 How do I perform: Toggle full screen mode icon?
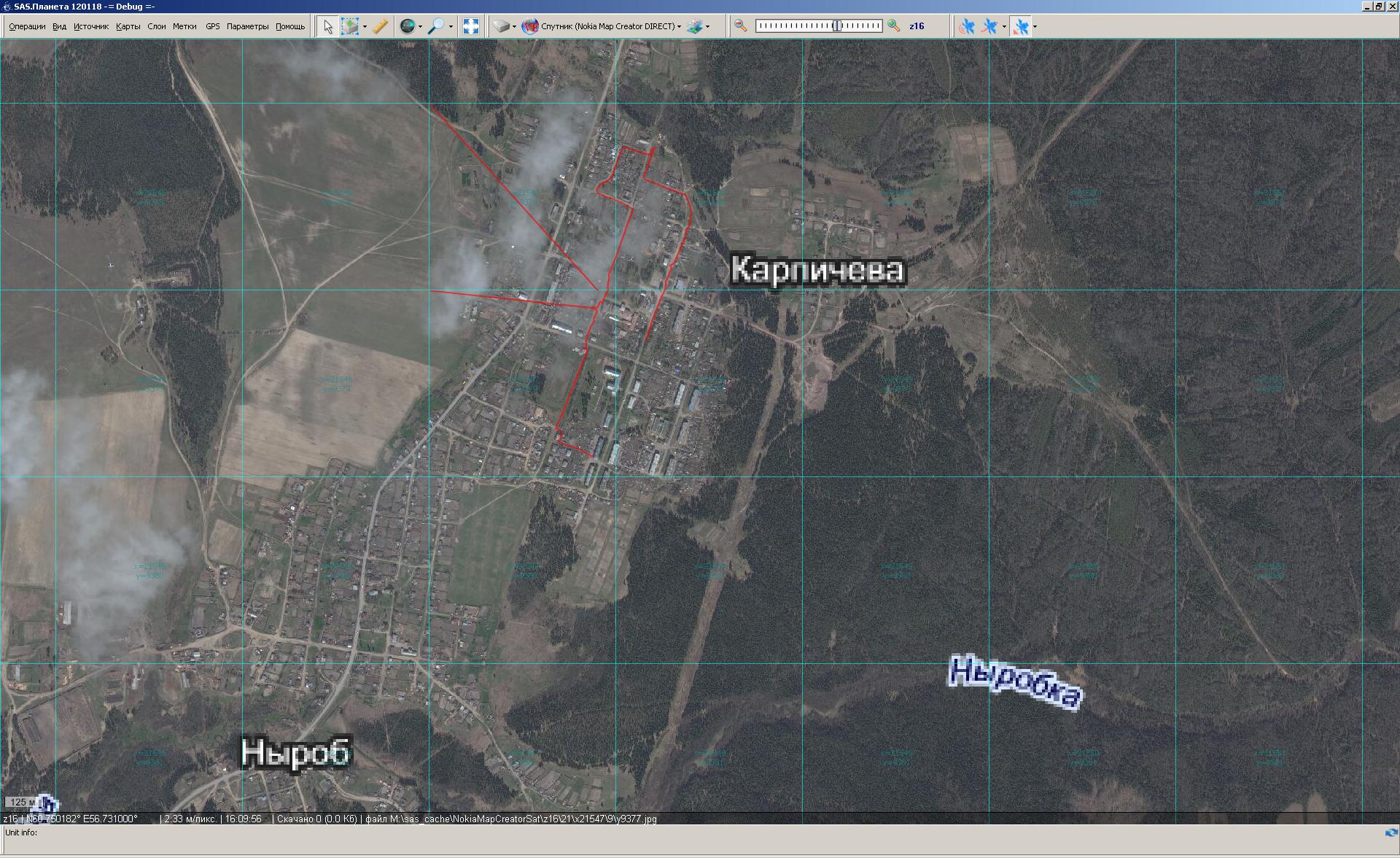tap(471, 26)
